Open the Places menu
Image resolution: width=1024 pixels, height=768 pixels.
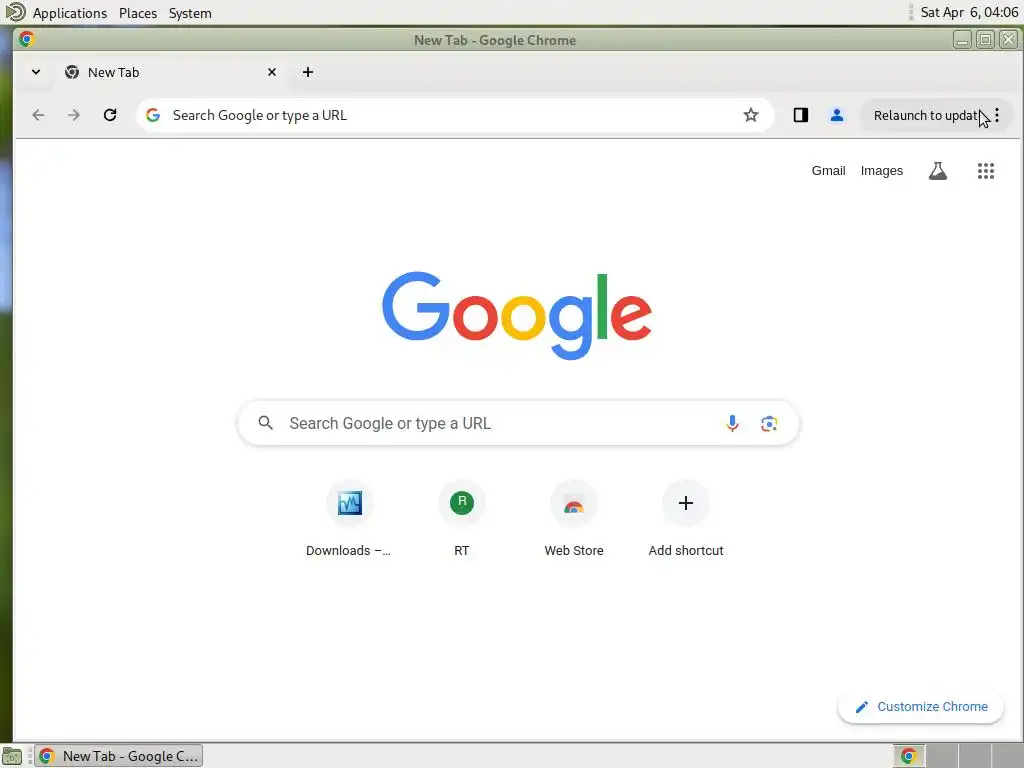click(138, 13)
